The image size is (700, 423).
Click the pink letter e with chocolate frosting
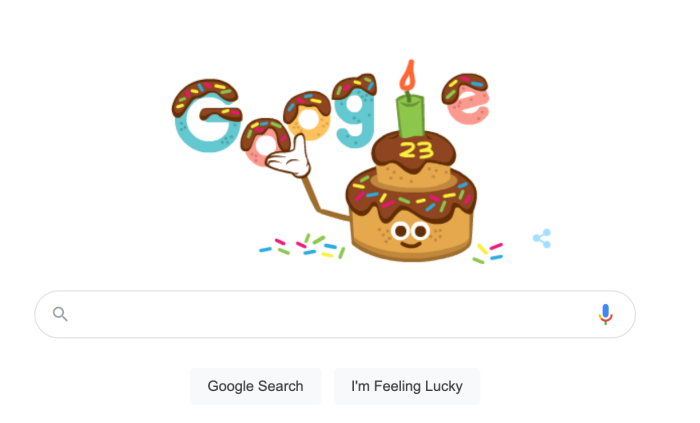point(466,99)
